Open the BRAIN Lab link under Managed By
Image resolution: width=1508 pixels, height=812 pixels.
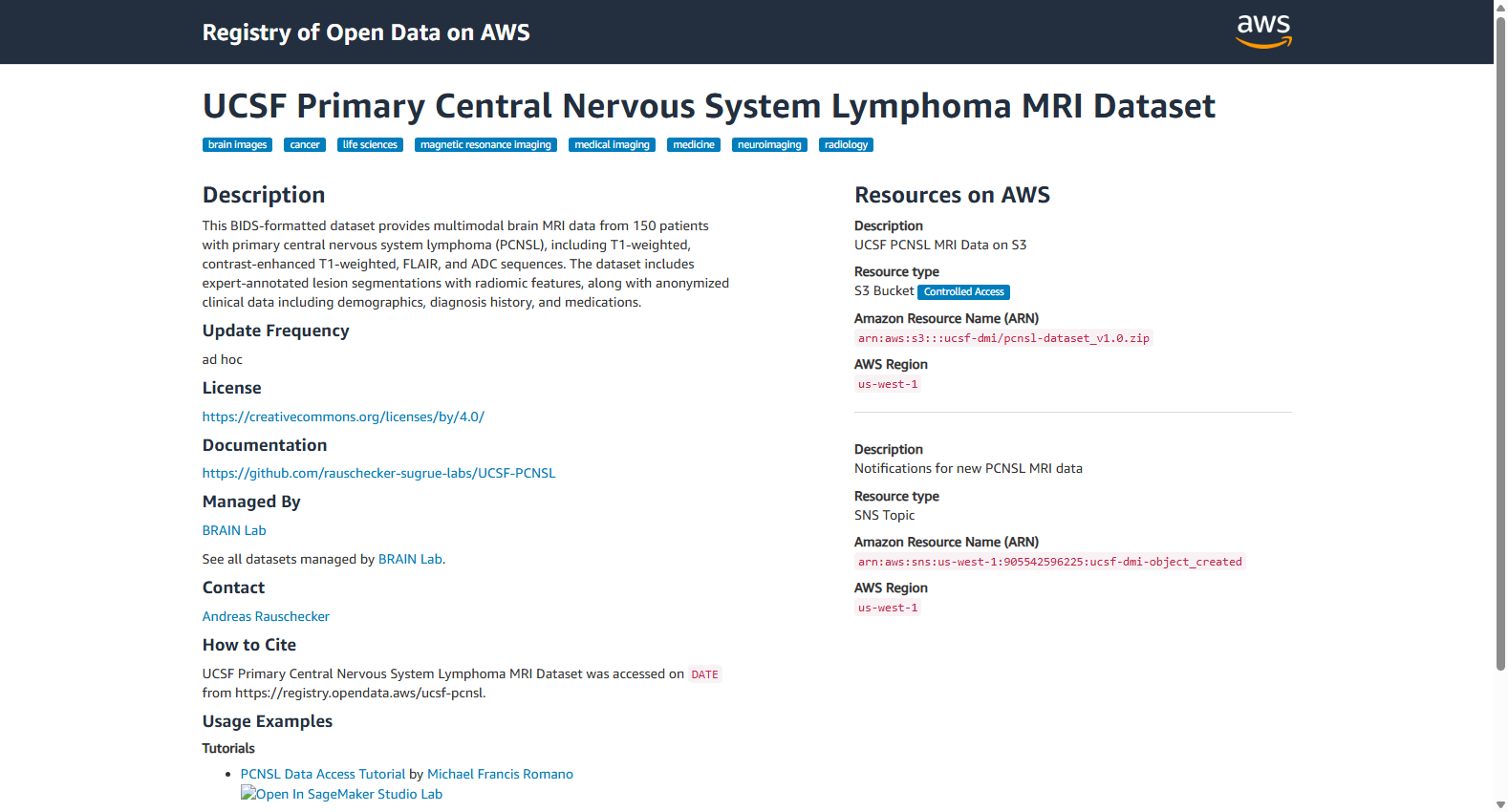(234, 530)
